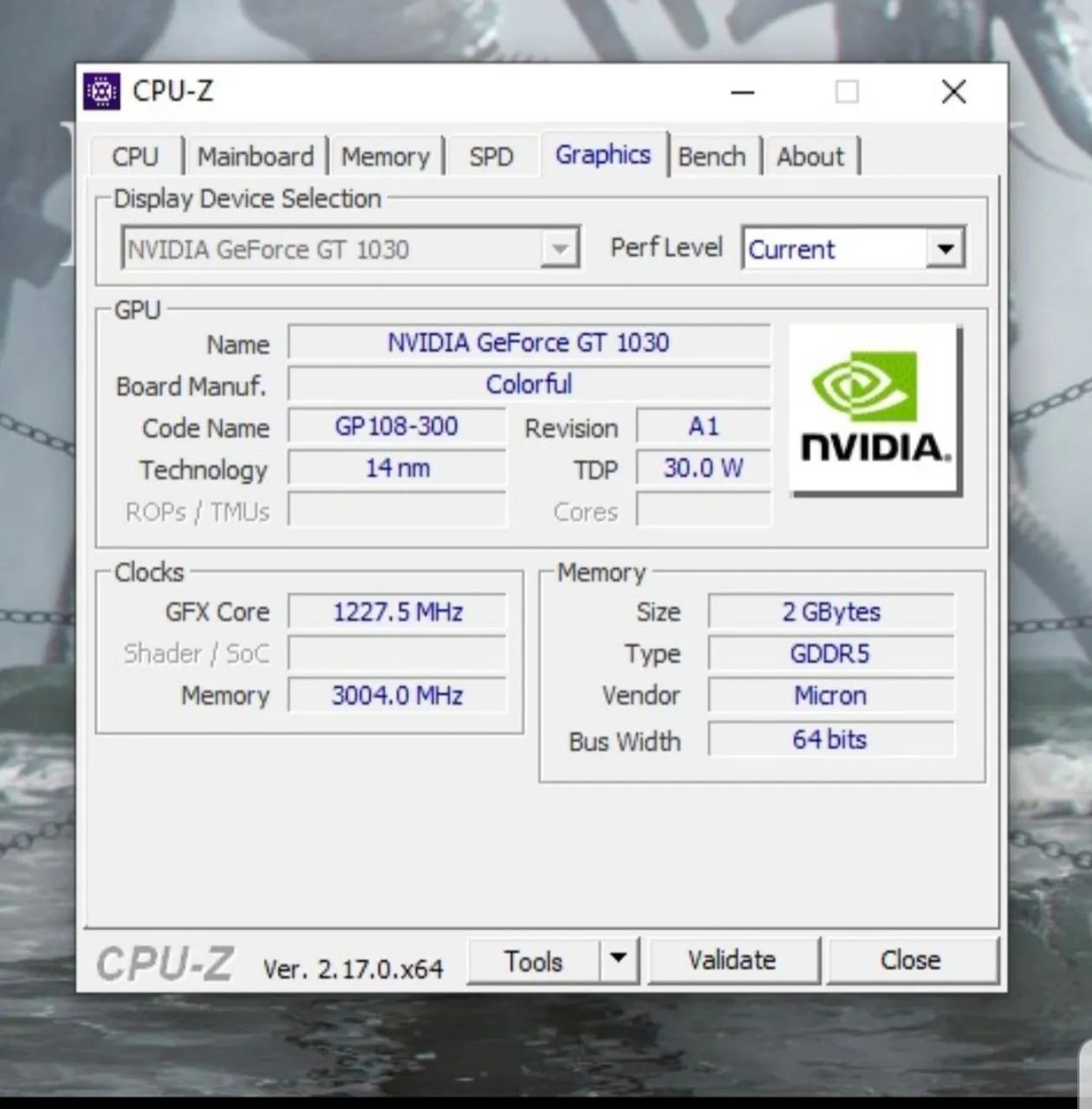Click the Technology label

point(204,470)
